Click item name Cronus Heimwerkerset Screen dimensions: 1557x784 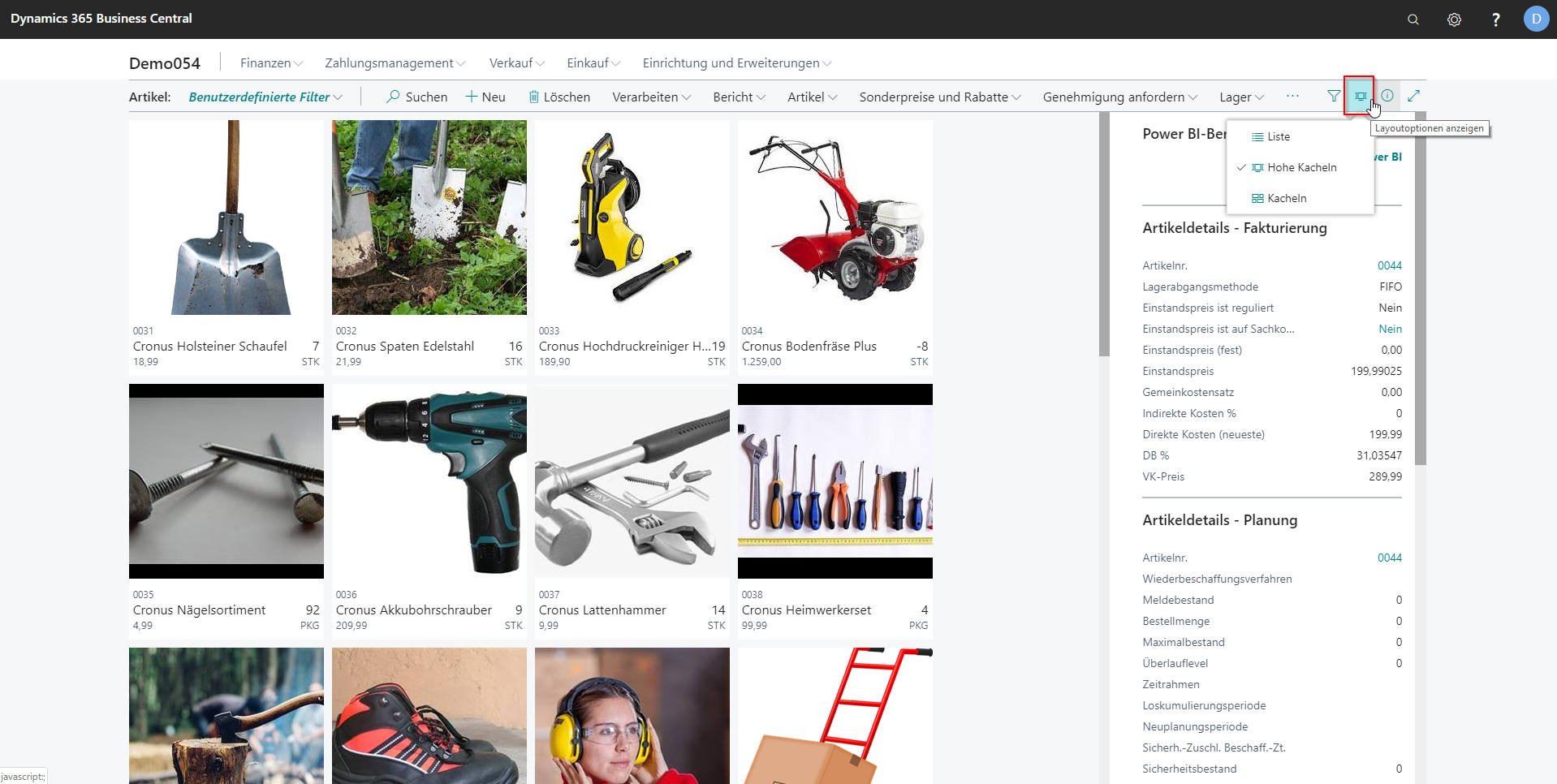click(x=806, y=610)
